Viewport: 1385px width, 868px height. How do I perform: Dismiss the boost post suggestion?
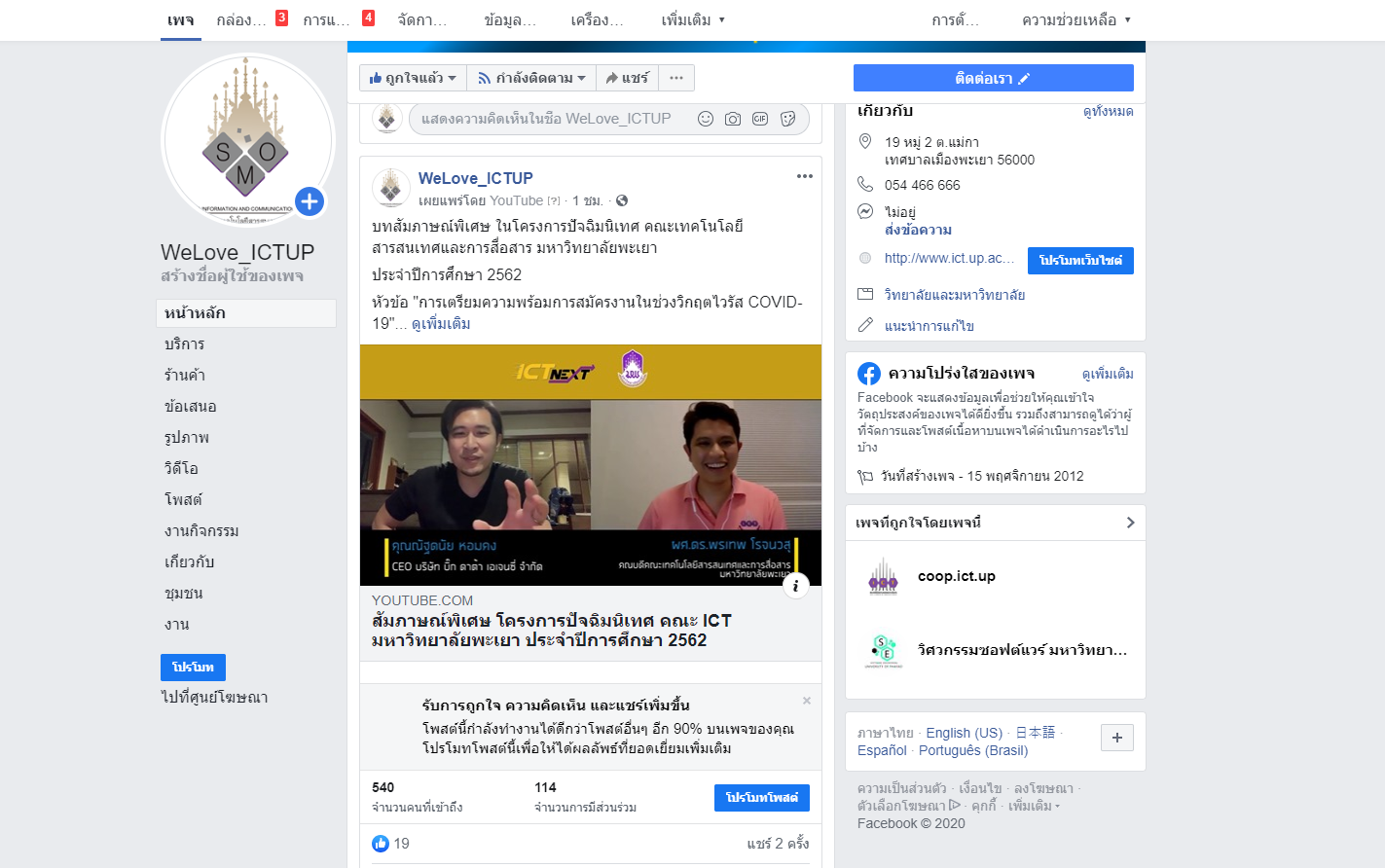pyautogui.click(x=807, y=701)
